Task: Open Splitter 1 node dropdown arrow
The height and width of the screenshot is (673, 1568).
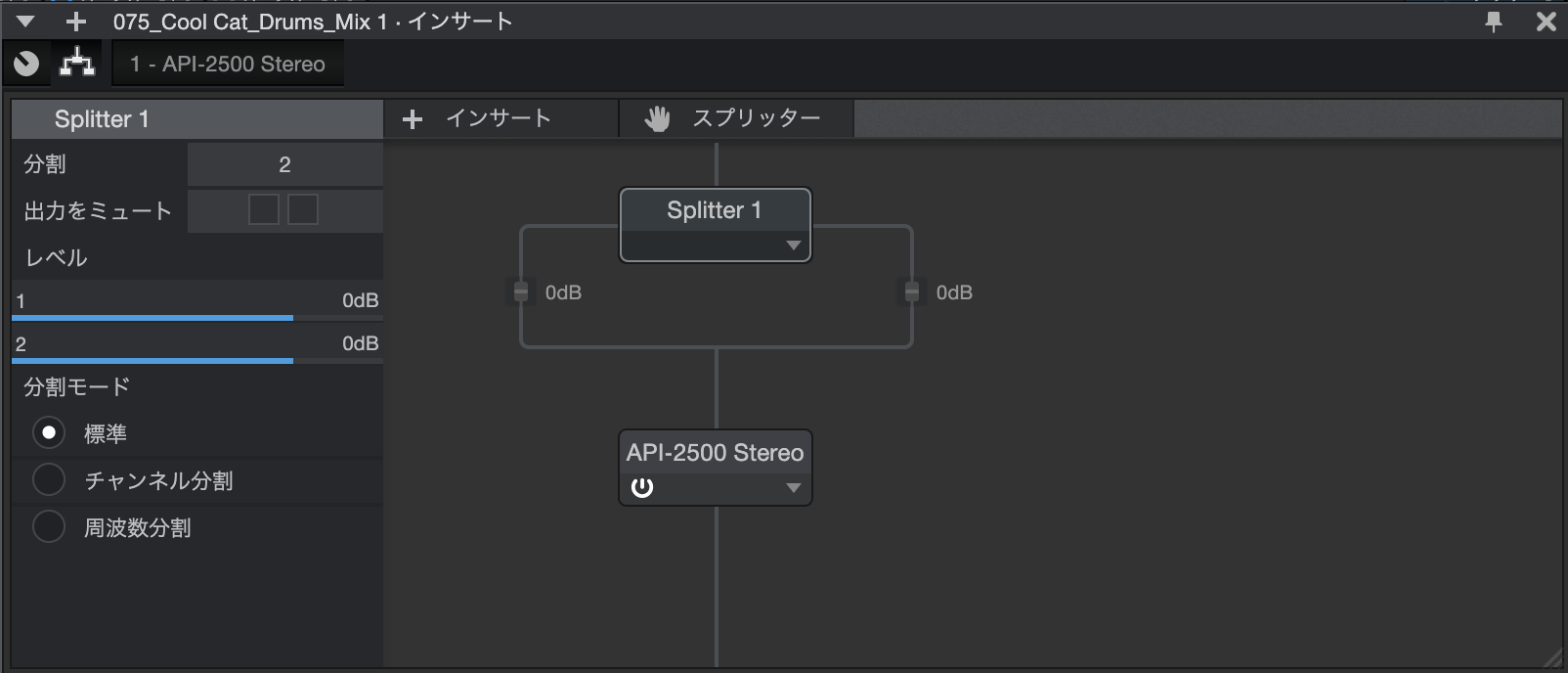Action: pyautogui.click(x=793, y=246)
